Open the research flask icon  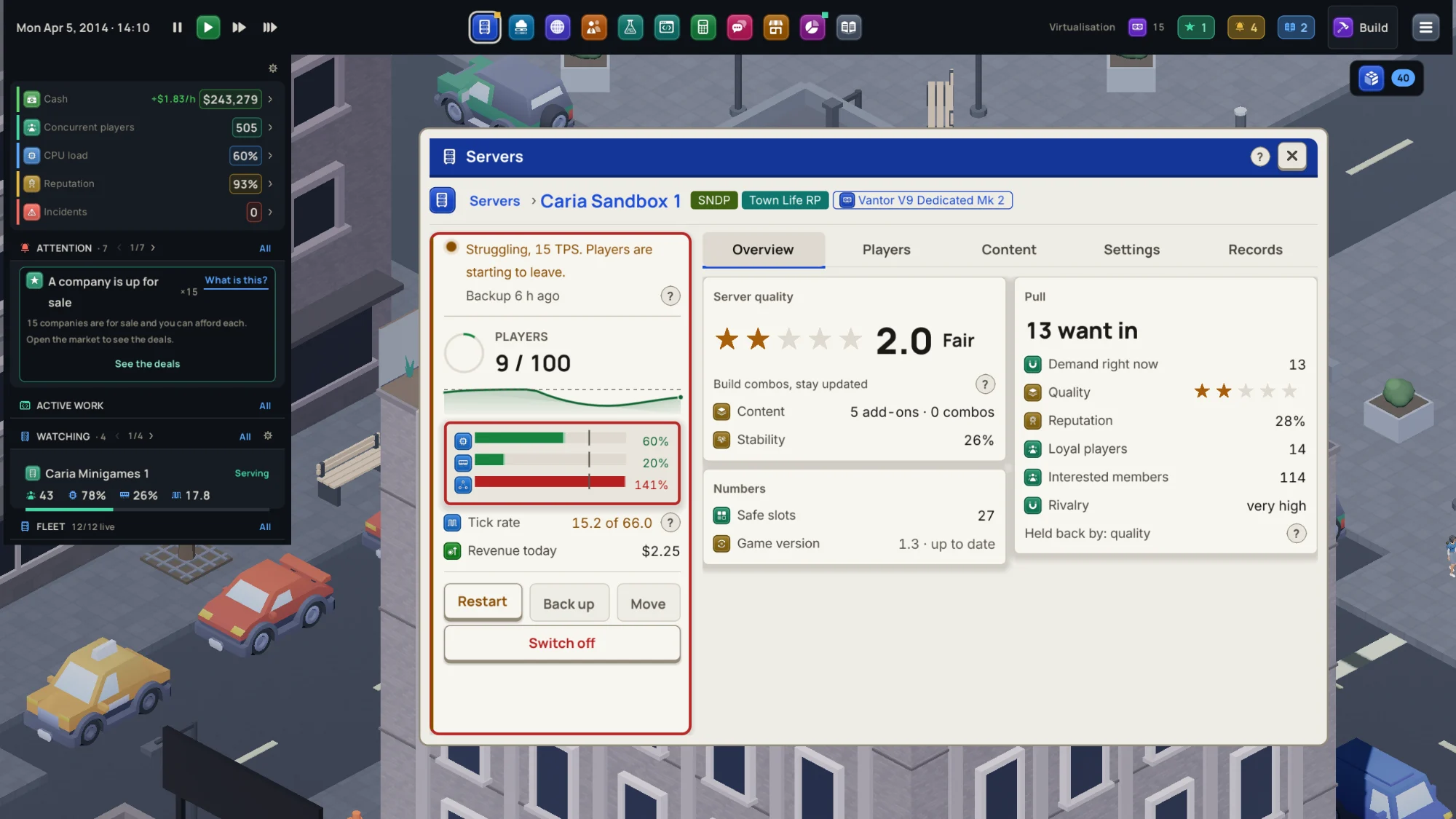pyautogui.click(x=630, y=28)
